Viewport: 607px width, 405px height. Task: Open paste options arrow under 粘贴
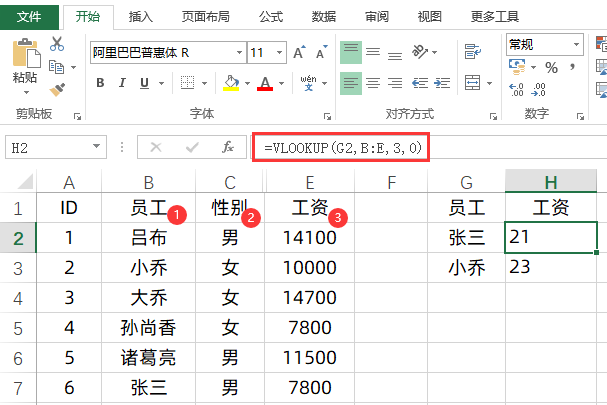26,93
